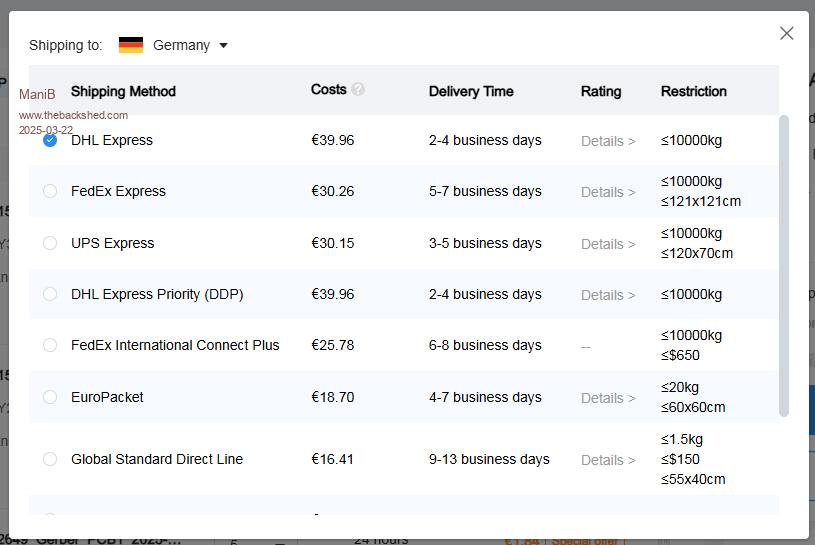The image size is (815, 545).
Task: Expand rating Details for EuroPacket
Action: 608,398
